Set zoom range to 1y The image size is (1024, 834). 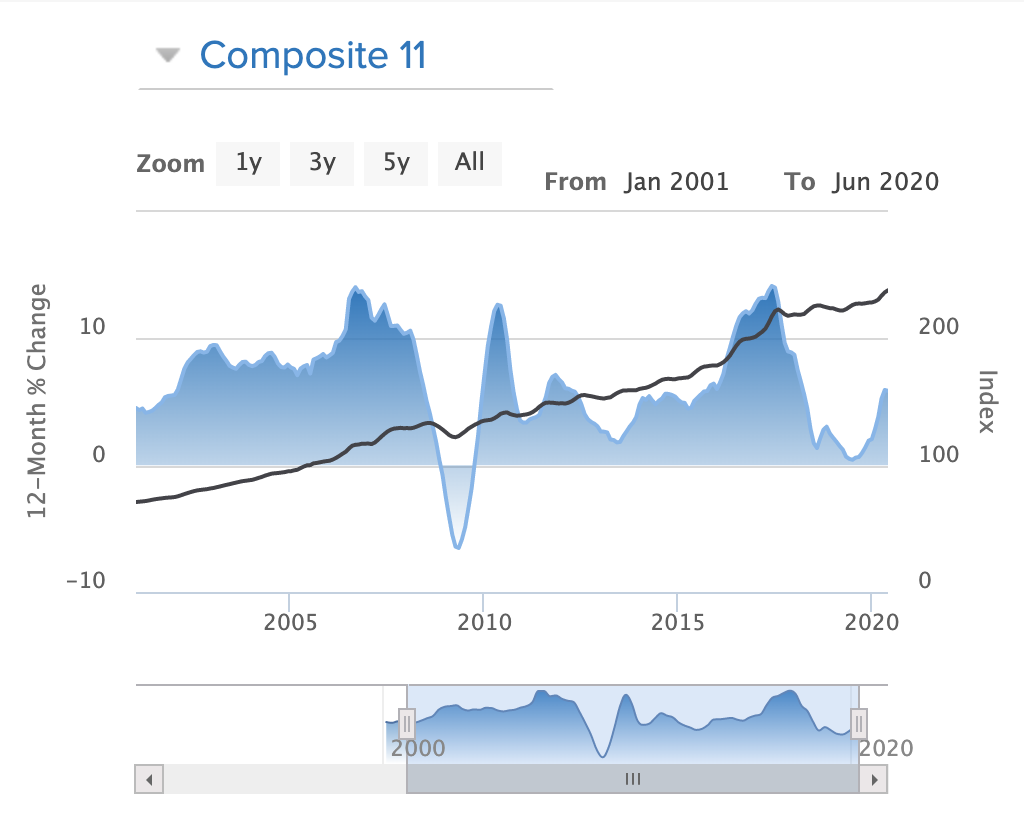tap(249, 163)
